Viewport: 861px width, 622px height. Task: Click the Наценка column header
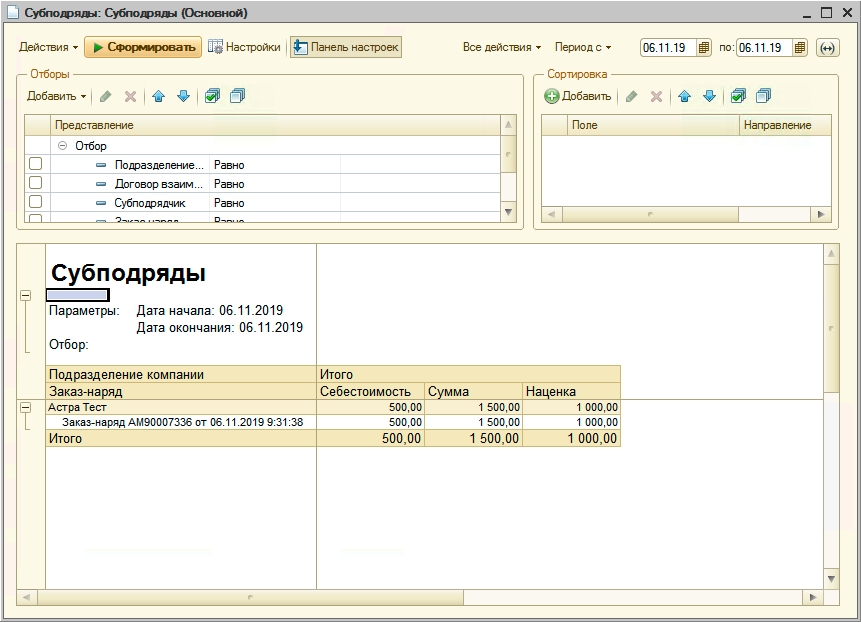point(571,391)
